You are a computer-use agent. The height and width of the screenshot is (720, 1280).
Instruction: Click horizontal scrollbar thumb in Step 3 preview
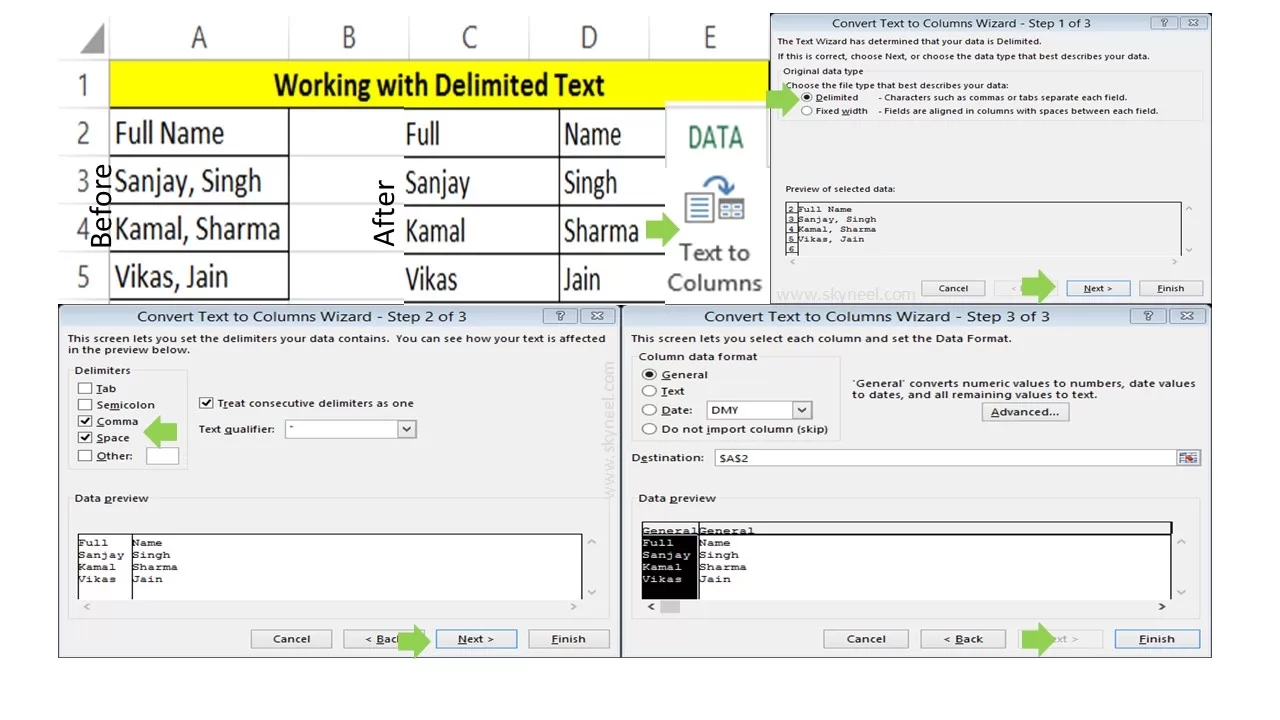tap(670, 606)
